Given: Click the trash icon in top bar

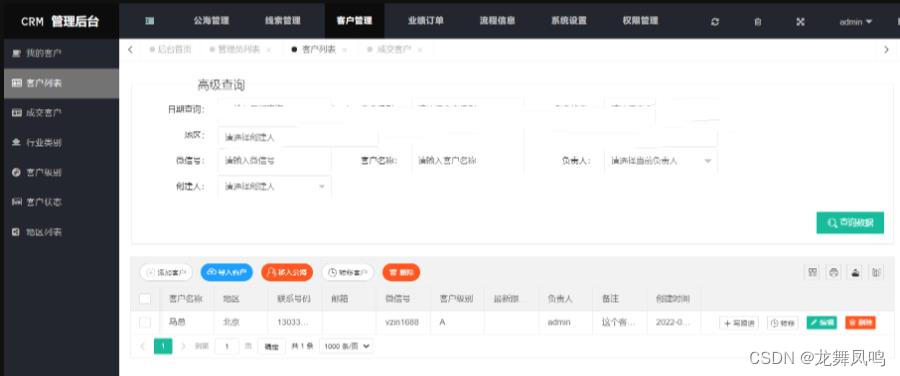Looking at the screenshot, I should click(758, 21).
